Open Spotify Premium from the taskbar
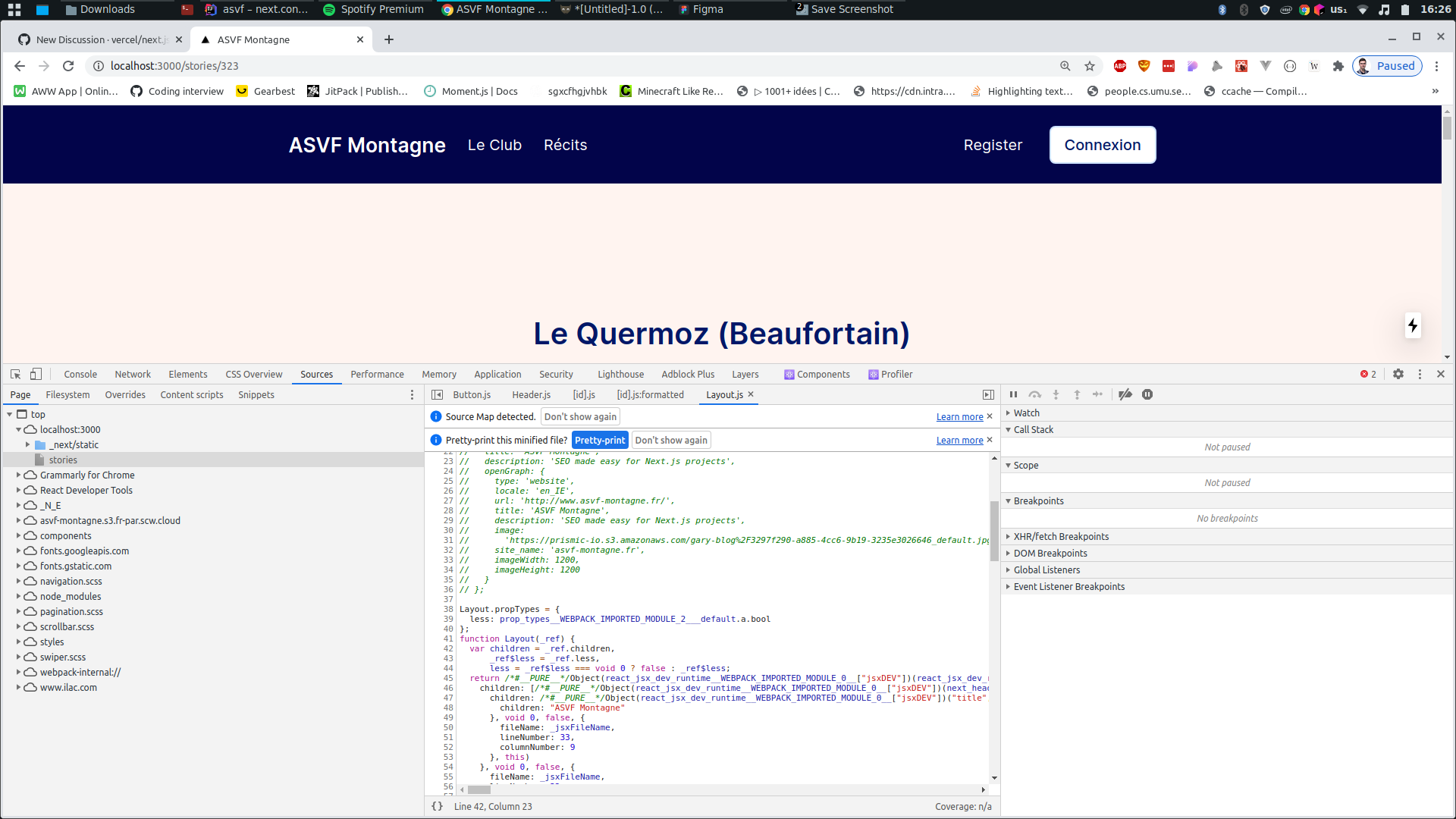This screenshot has width=1456, height=819. [x=373, y=9]
